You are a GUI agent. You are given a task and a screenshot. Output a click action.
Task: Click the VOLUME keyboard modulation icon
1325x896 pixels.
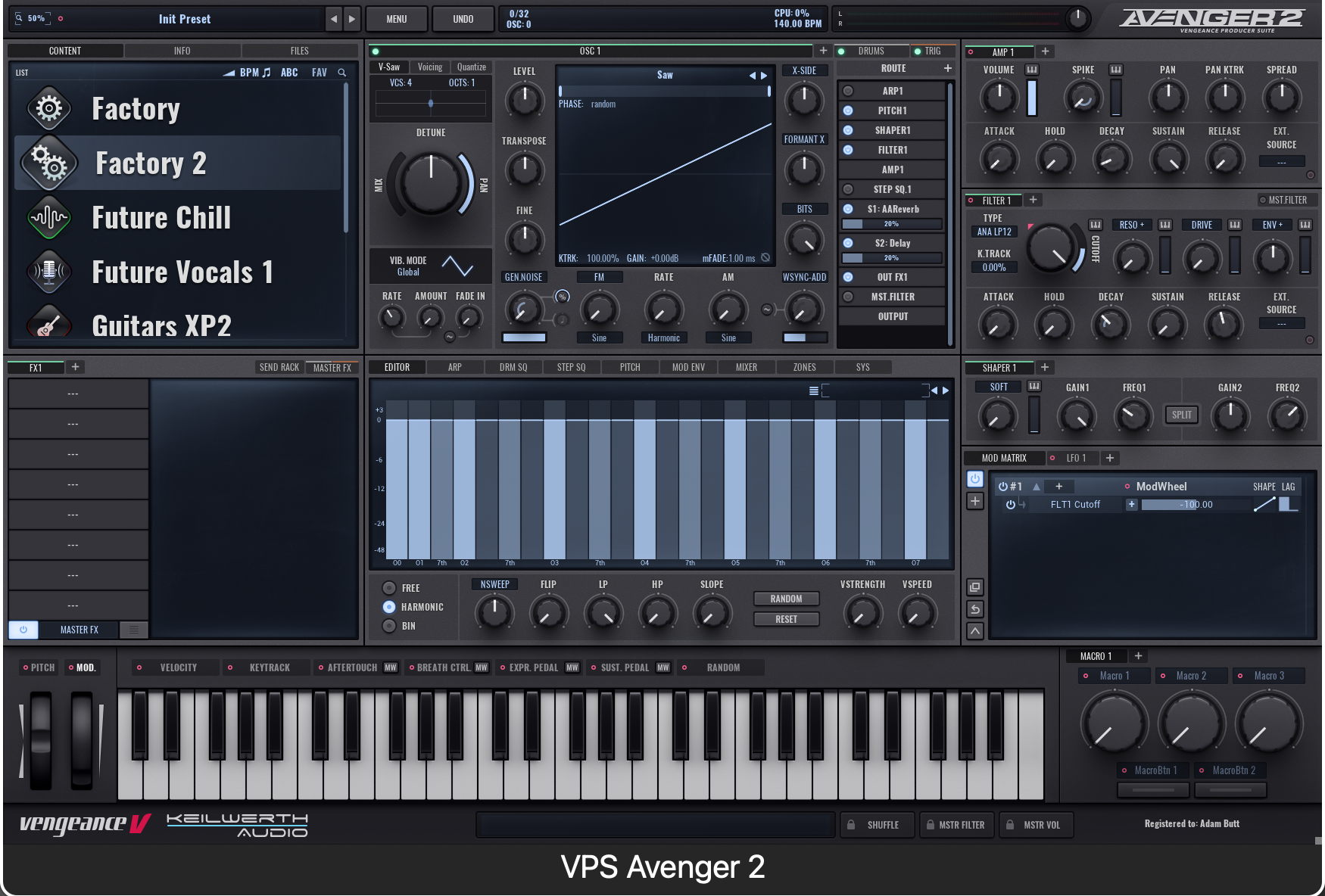1032,70
